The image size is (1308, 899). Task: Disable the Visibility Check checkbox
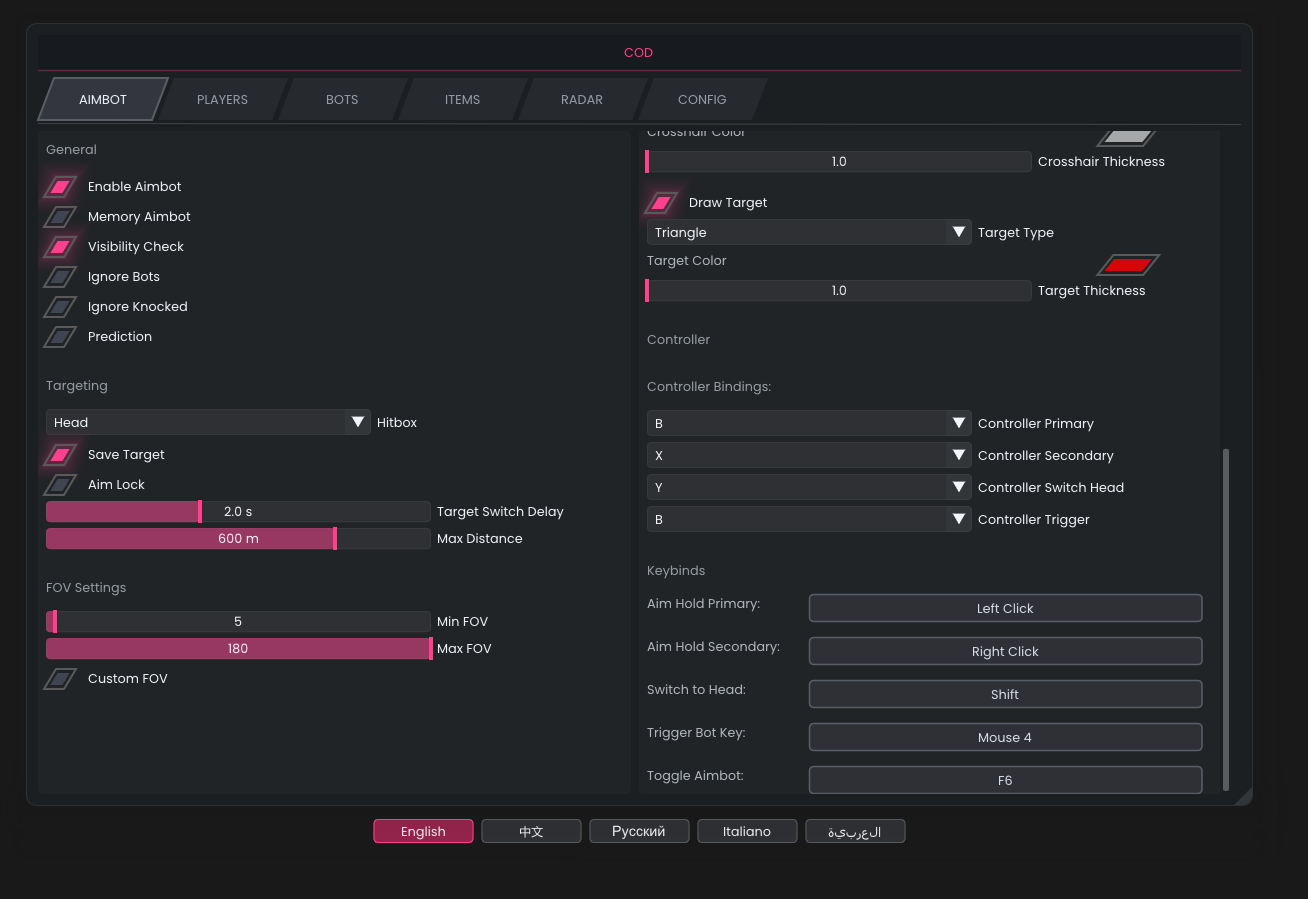click(60, 247)
